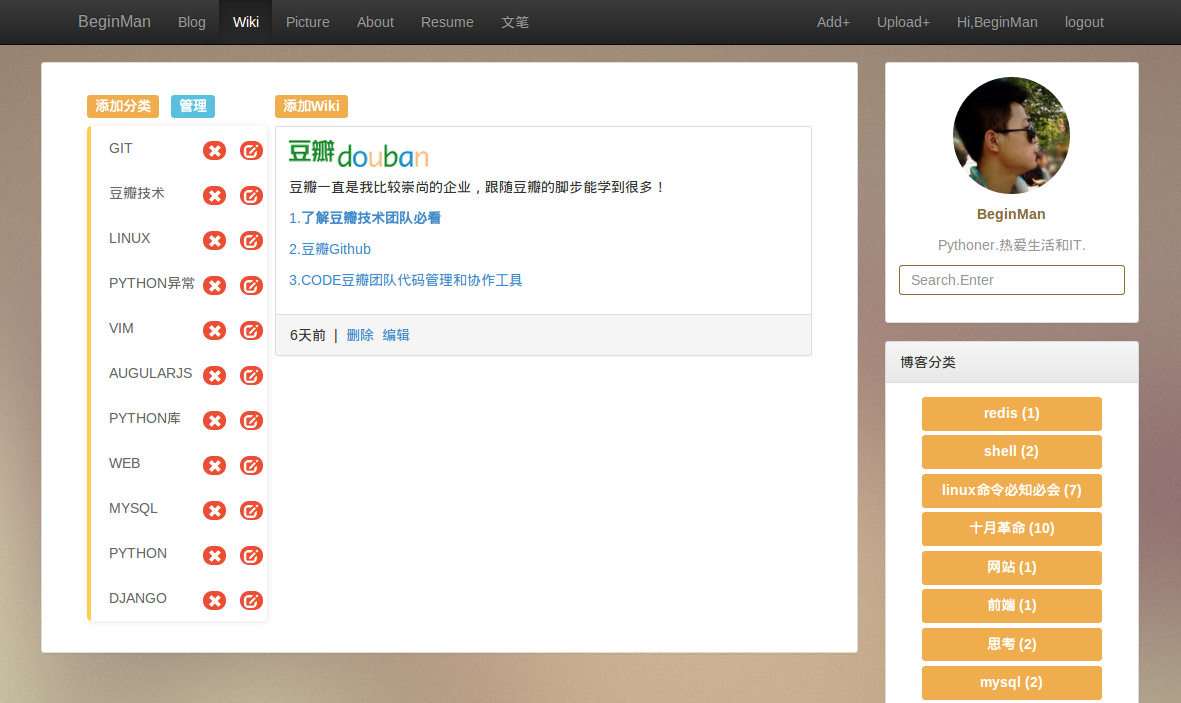Delete the PYTHON库 category
The image size is (1181, 703).
pos(215,420)
